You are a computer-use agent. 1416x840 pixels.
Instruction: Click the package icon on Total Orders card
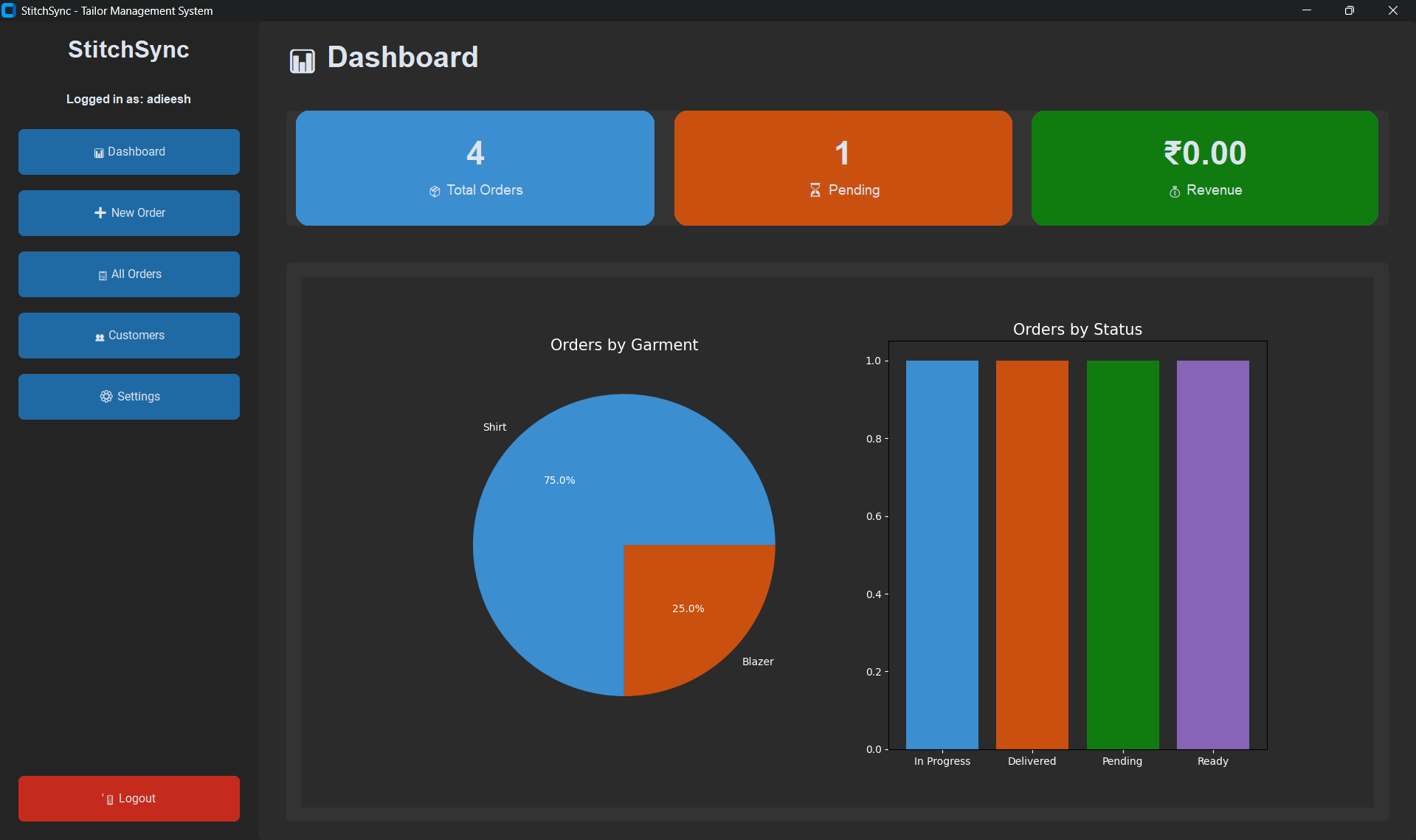(434, 190)
